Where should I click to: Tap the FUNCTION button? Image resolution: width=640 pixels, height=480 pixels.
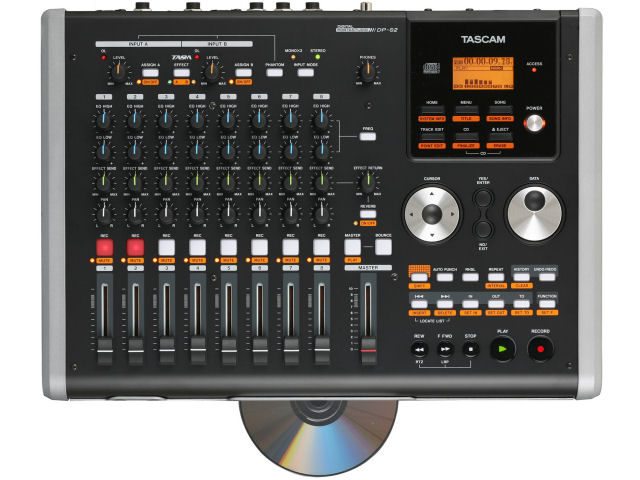(547, 304)
